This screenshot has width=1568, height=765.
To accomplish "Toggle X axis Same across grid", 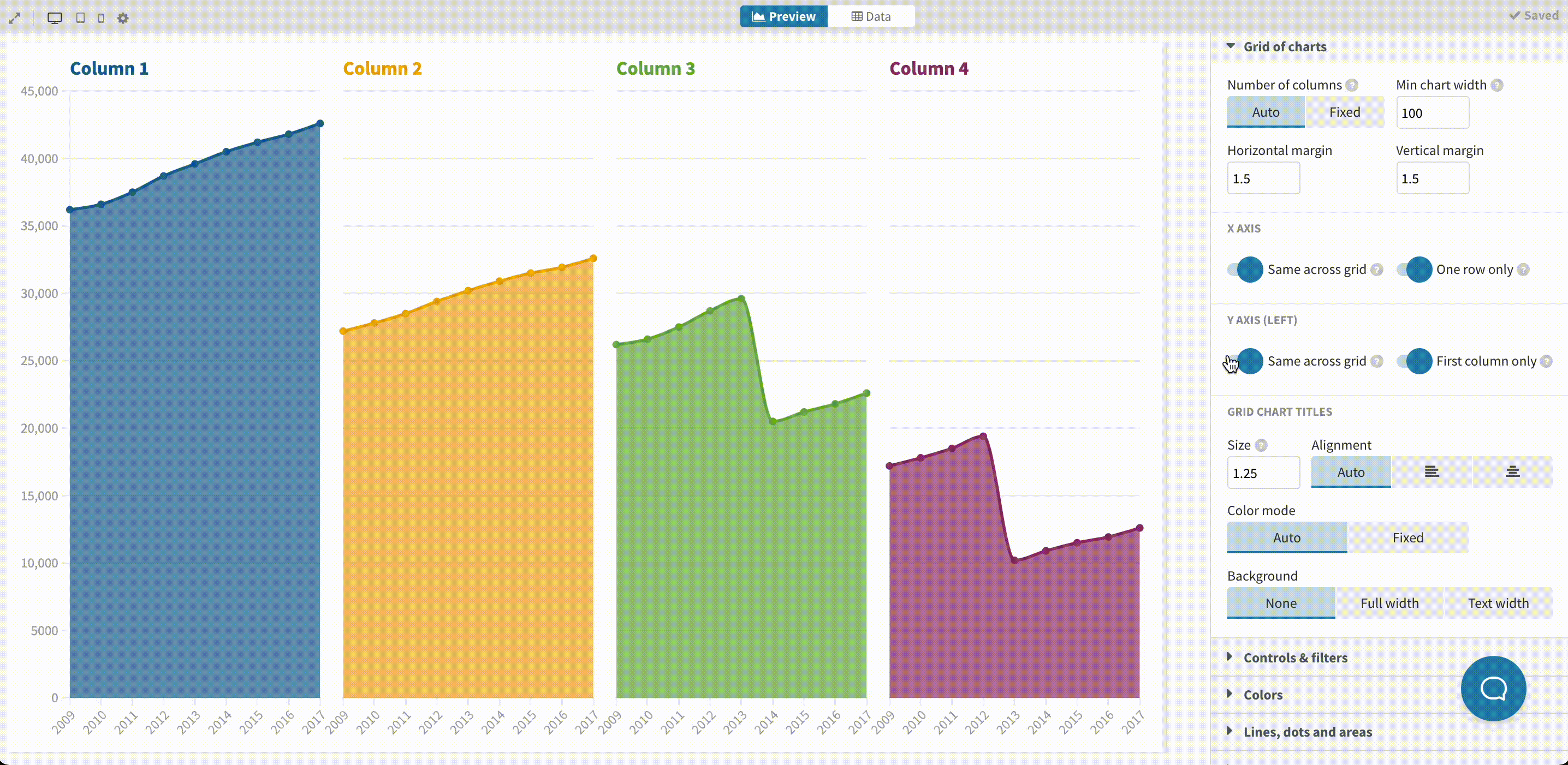I will [1245, 270].
